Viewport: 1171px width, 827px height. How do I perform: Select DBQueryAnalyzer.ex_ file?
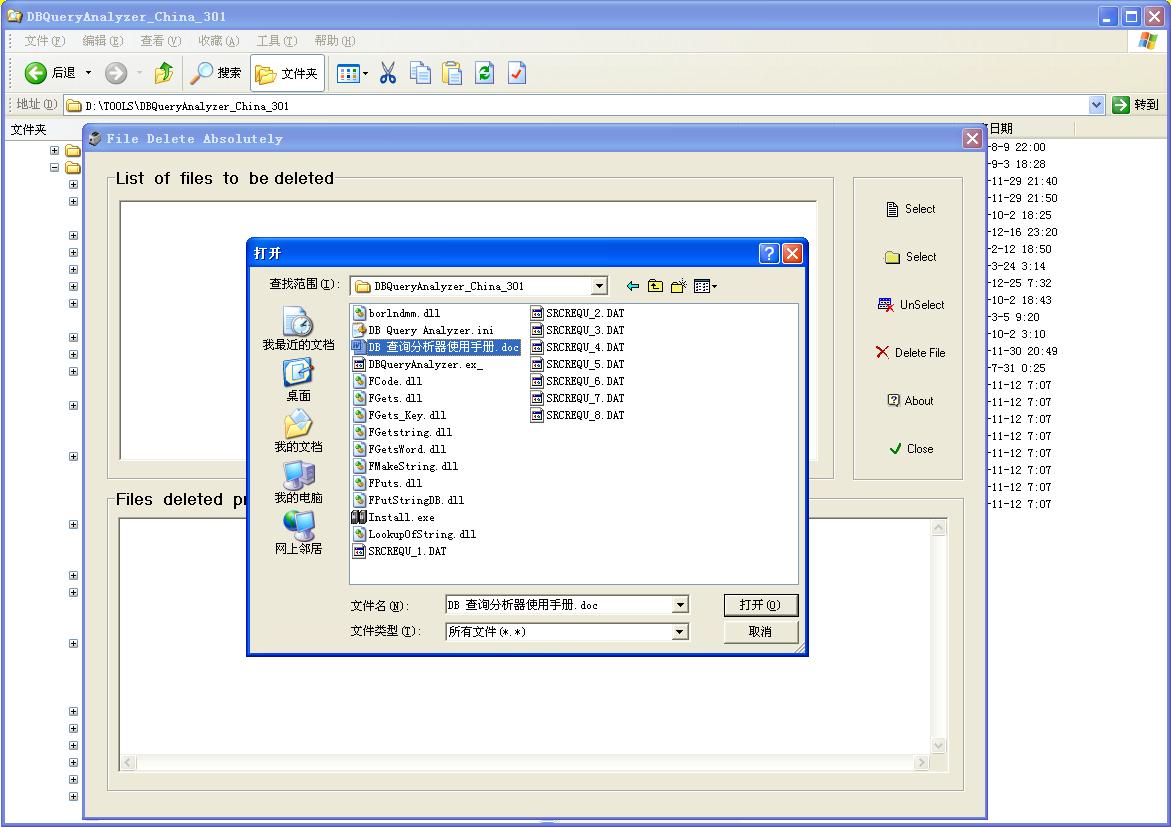pyautogui.click(x=417, y=364)
